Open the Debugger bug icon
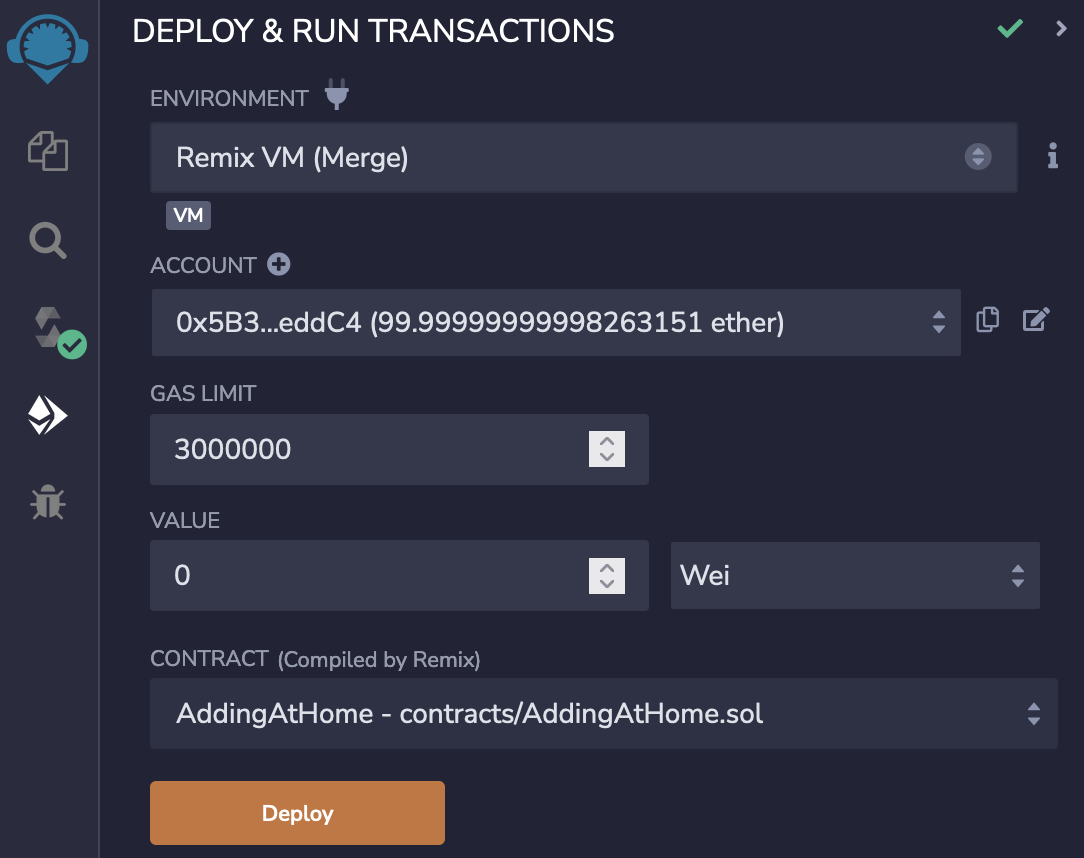The width and height of the screenshot is (1084, 858). click(x=48, y=503)
